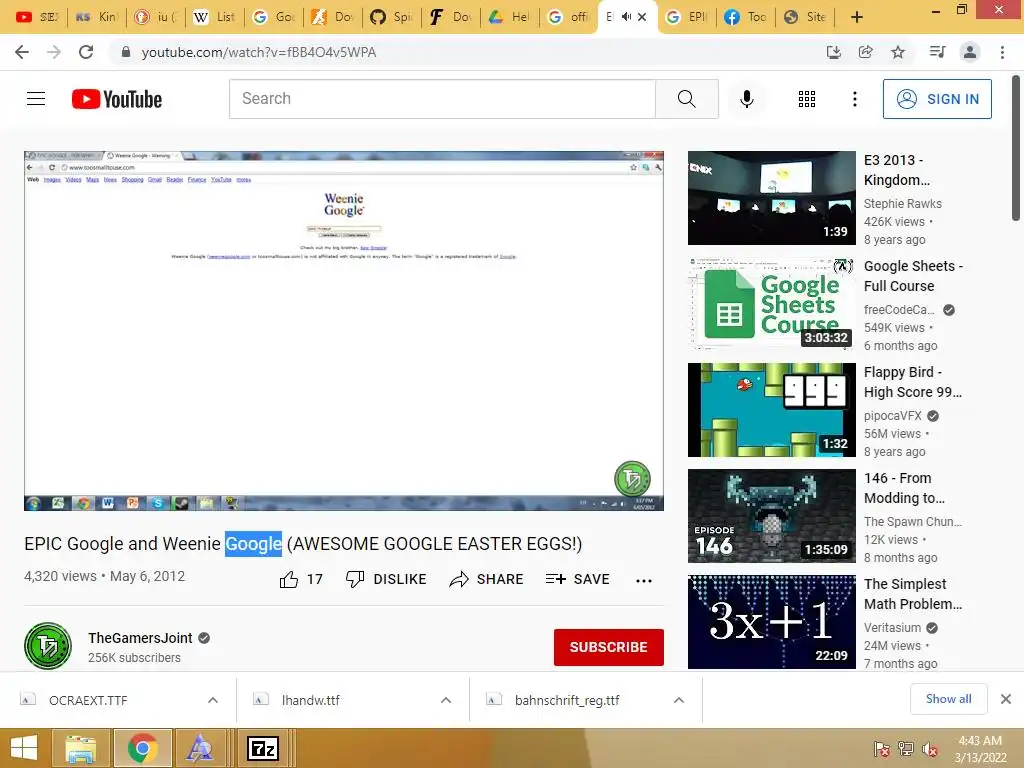Expand OCRAEXT.TTF download options

[x=213, y=700]
